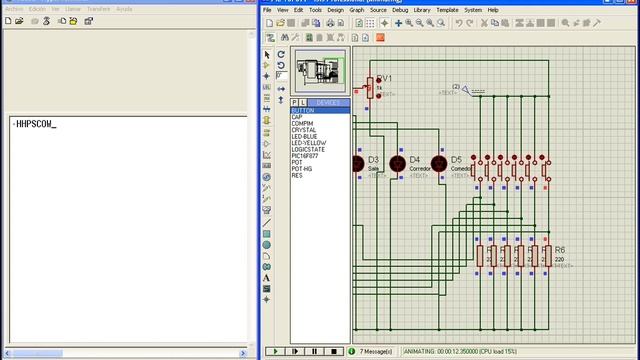This screenshot has width=640, height=360.
Task: Select the Virtual Instruments mode
Action: tap(267, 210)
